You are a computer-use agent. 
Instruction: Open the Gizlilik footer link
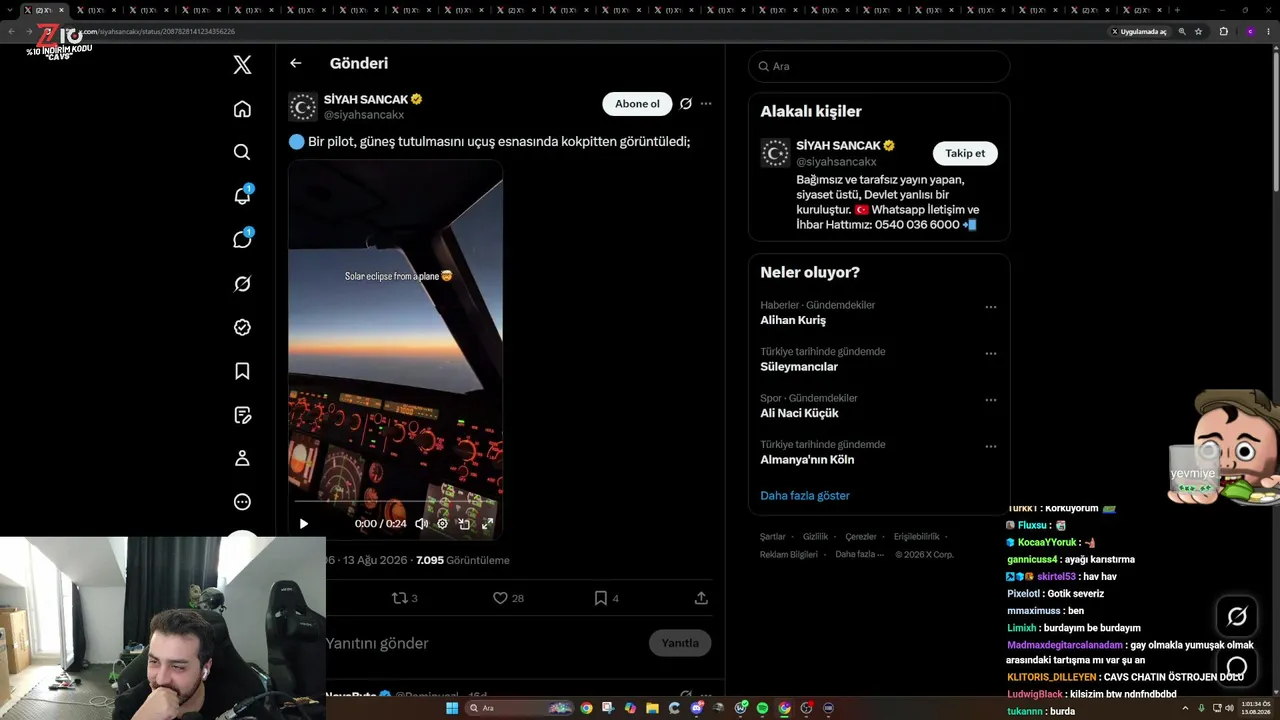(815, 537)
